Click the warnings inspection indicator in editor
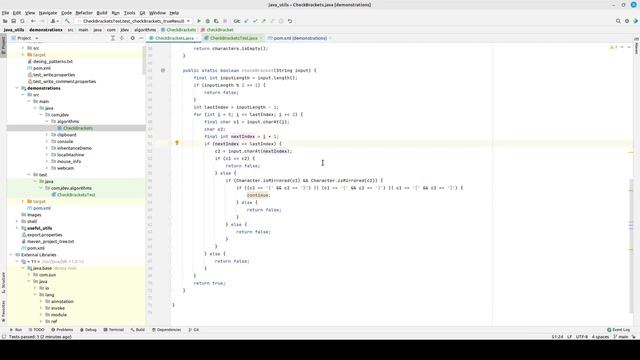640x360 pixels. [613, 48]
